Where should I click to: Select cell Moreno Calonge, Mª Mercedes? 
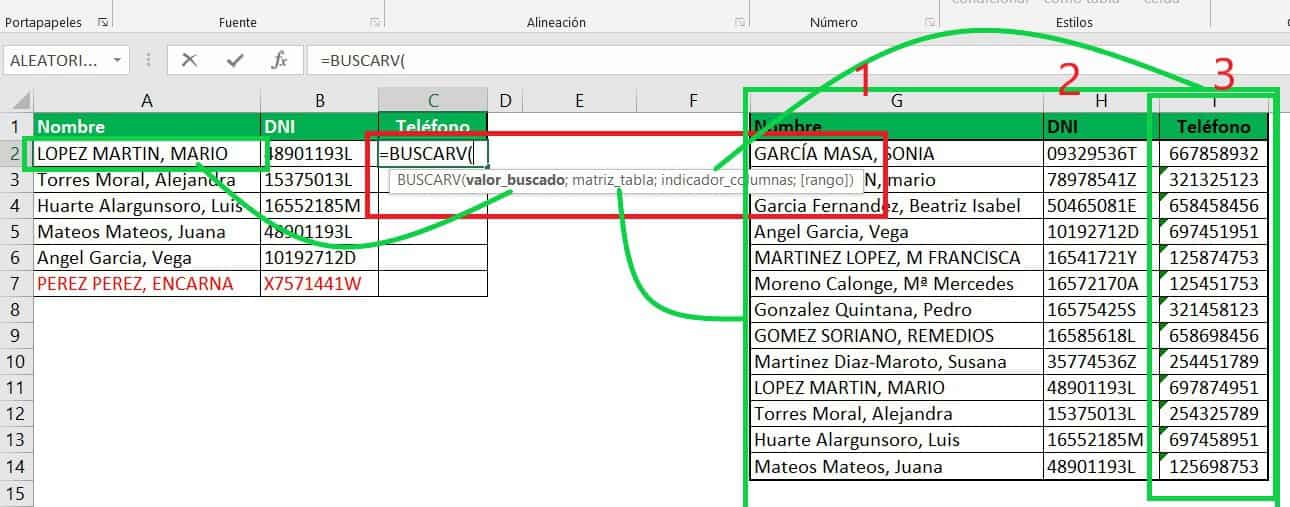896,283
